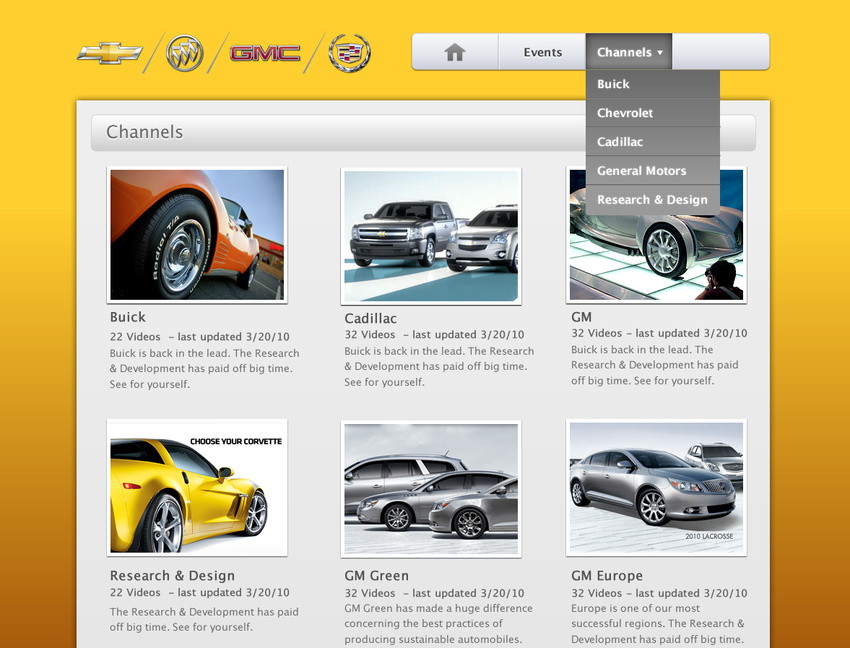Open the yellow Corvette thumbnail
The height and width of the screenshot is (648, 850).
click(x=197, y=487)
